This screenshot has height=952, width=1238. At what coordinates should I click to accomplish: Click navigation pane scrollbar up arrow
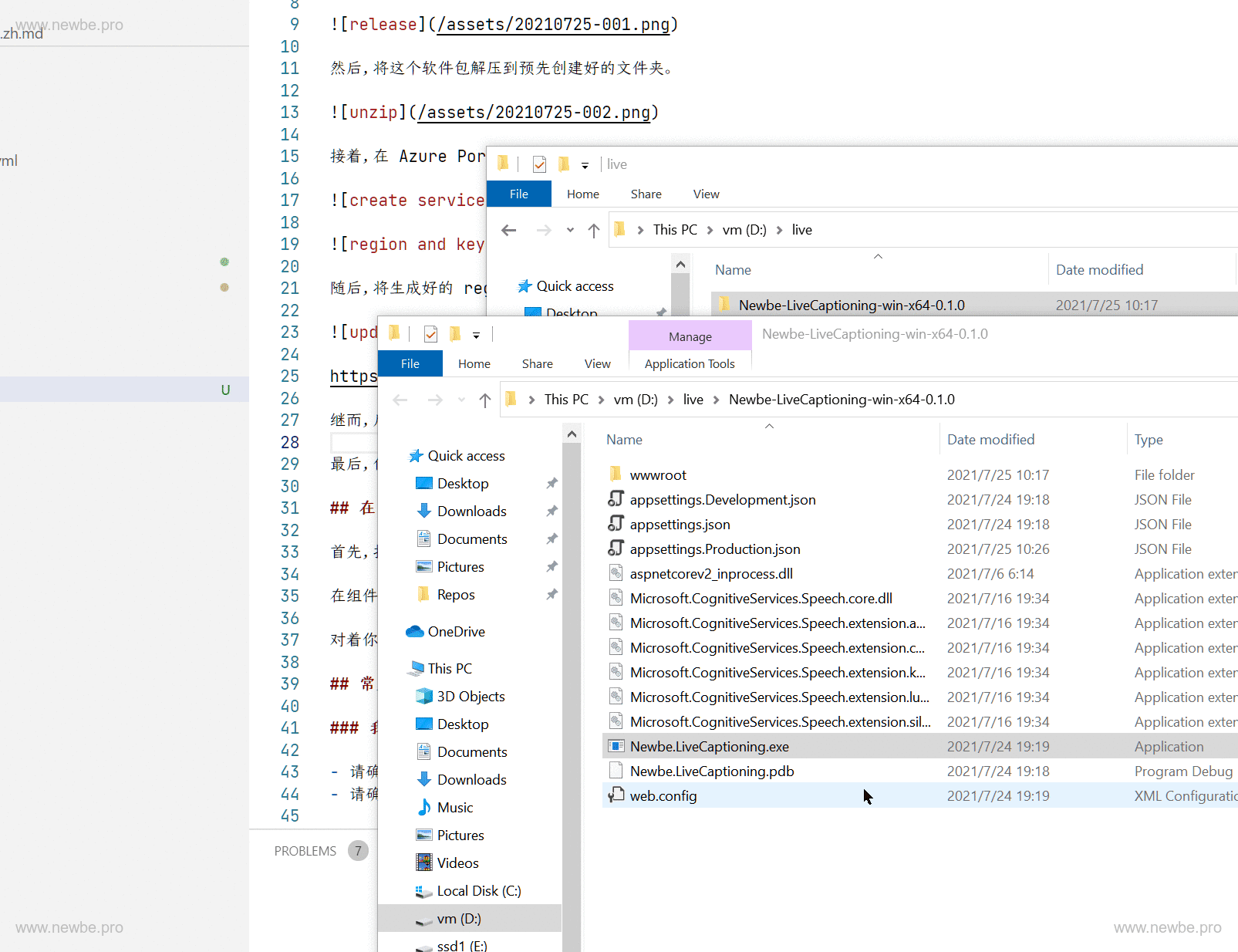coord(572,434)
